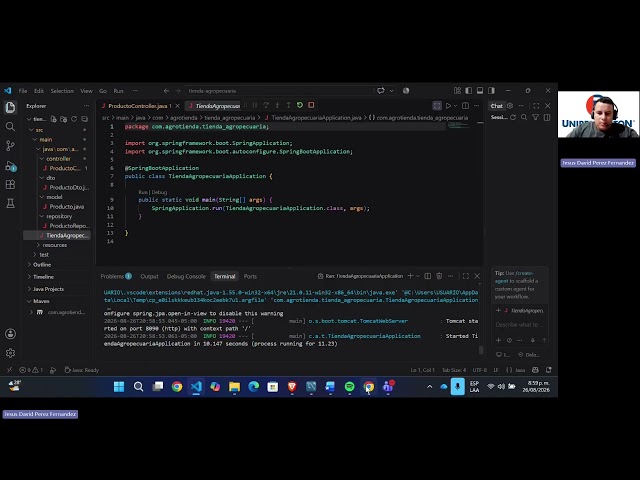Open the File menu
Viewport: 640px width, 480px height.
[23, 91]
